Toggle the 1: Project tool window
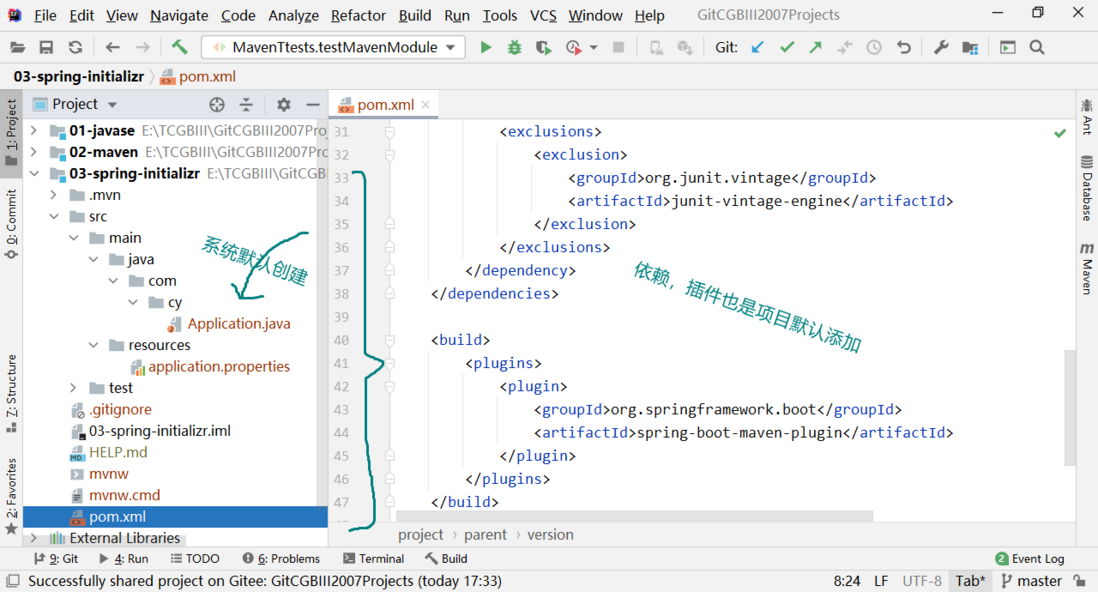 pos(11,132)
